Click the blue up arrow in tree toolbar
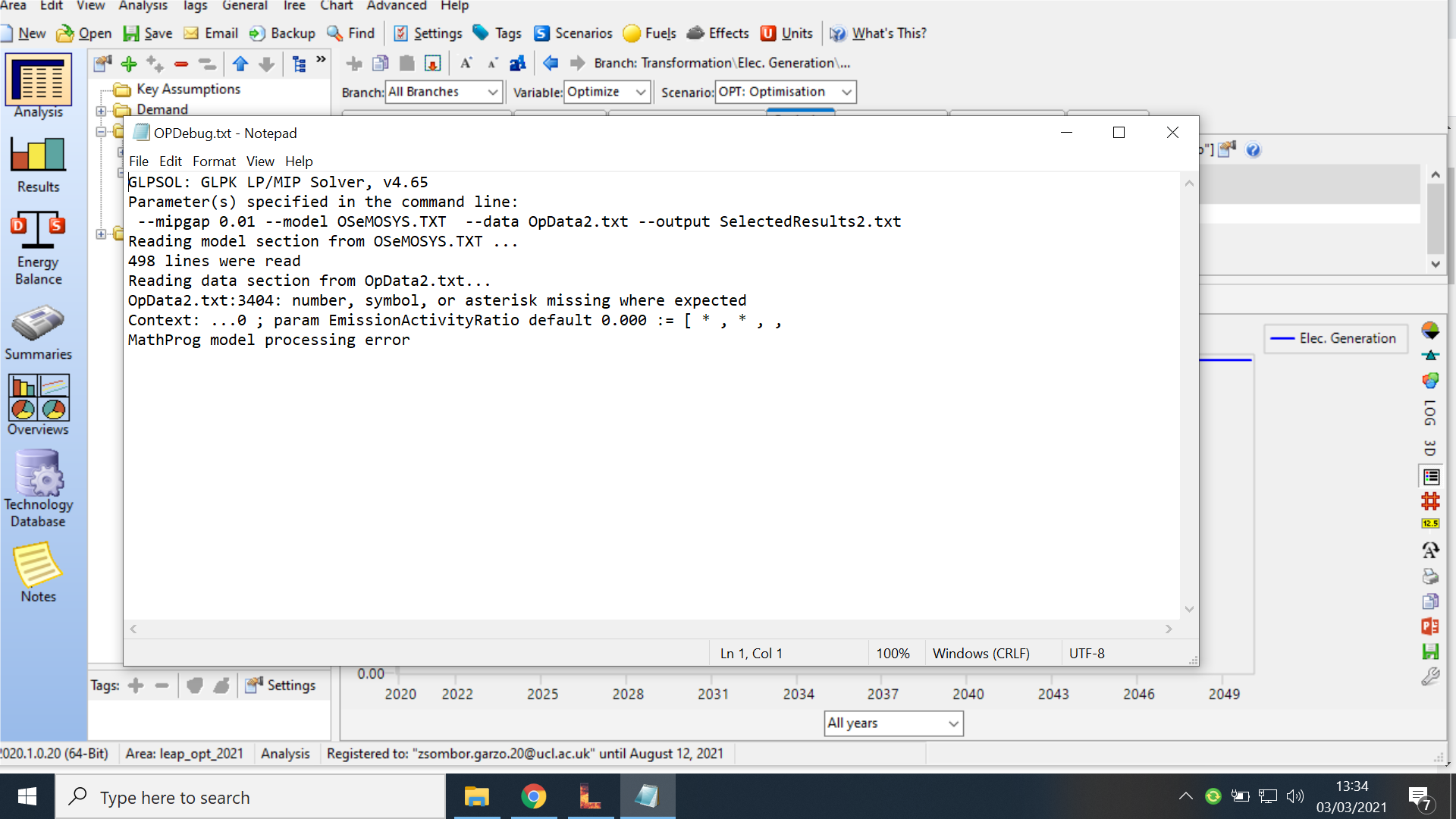This screenshot has width=1456, height=819. click(x=240, y=64)
